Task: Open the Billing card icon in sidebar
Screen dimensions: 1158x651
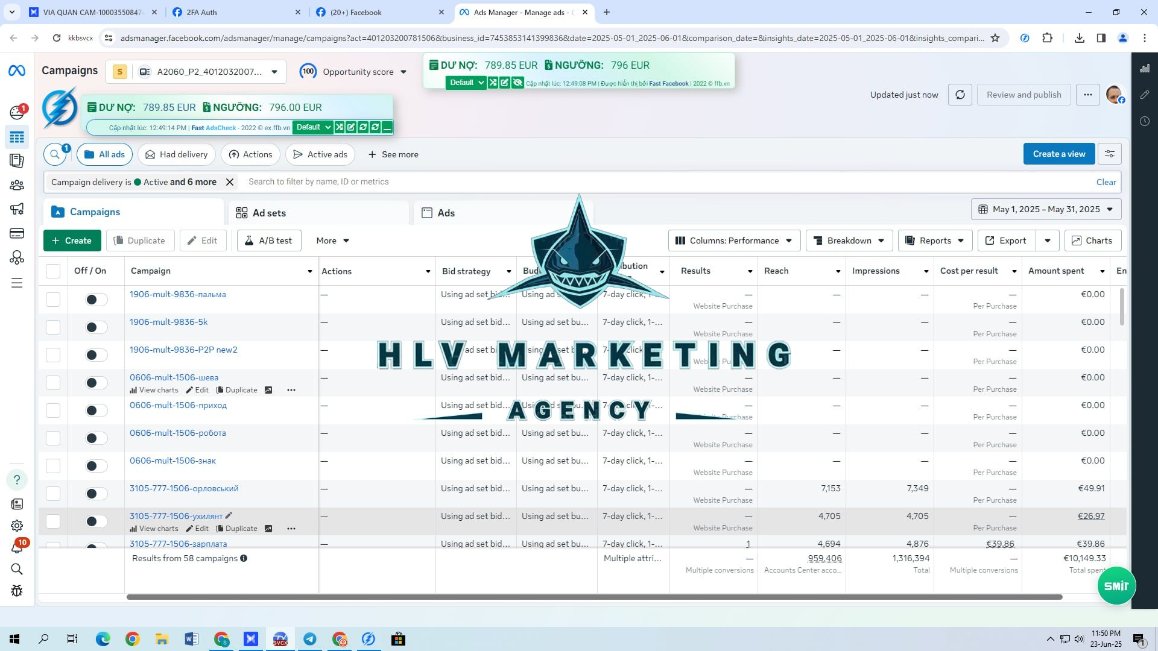Action: pyautogui.click(x=16, y=234)
